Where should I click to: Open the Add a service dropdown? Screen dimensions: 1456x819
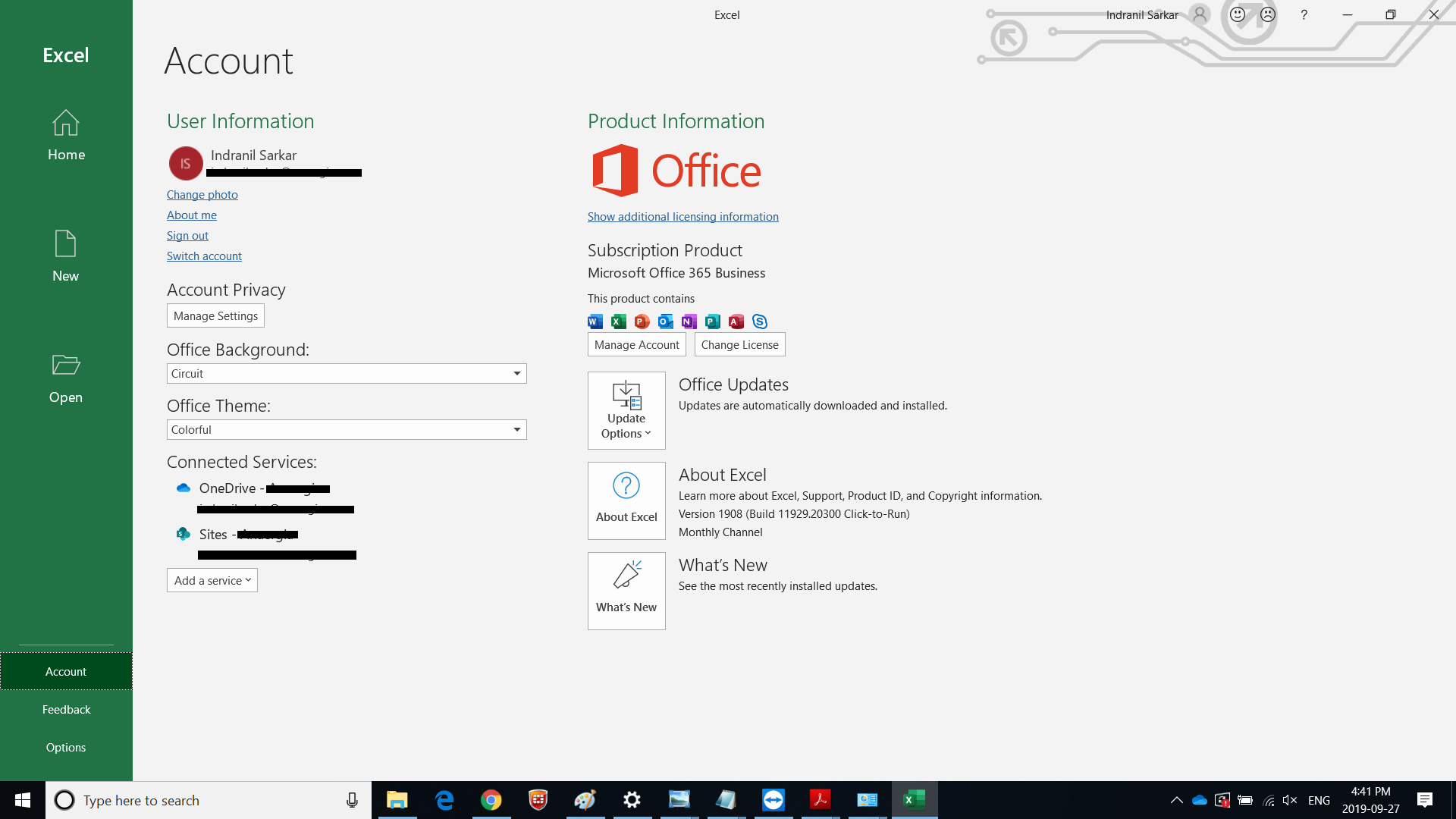(x=212, y=580)
